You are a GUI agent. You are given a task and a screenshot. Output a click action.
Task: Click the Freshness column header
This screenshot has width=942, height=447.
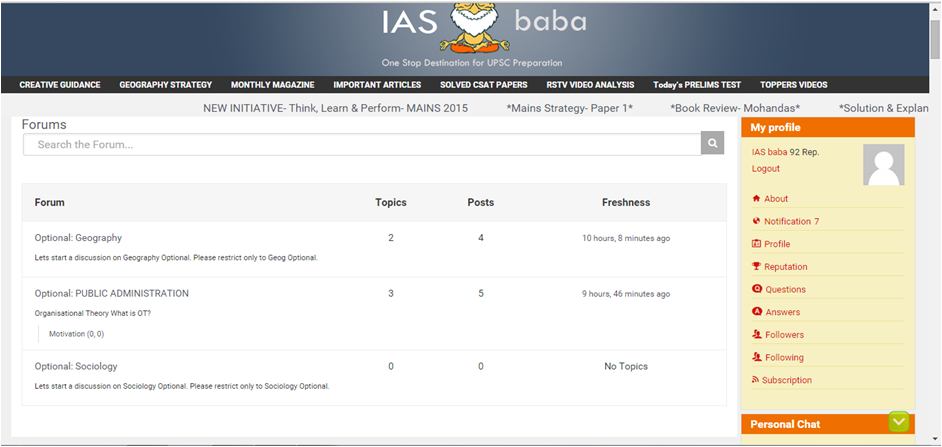[x=626, y=202]
